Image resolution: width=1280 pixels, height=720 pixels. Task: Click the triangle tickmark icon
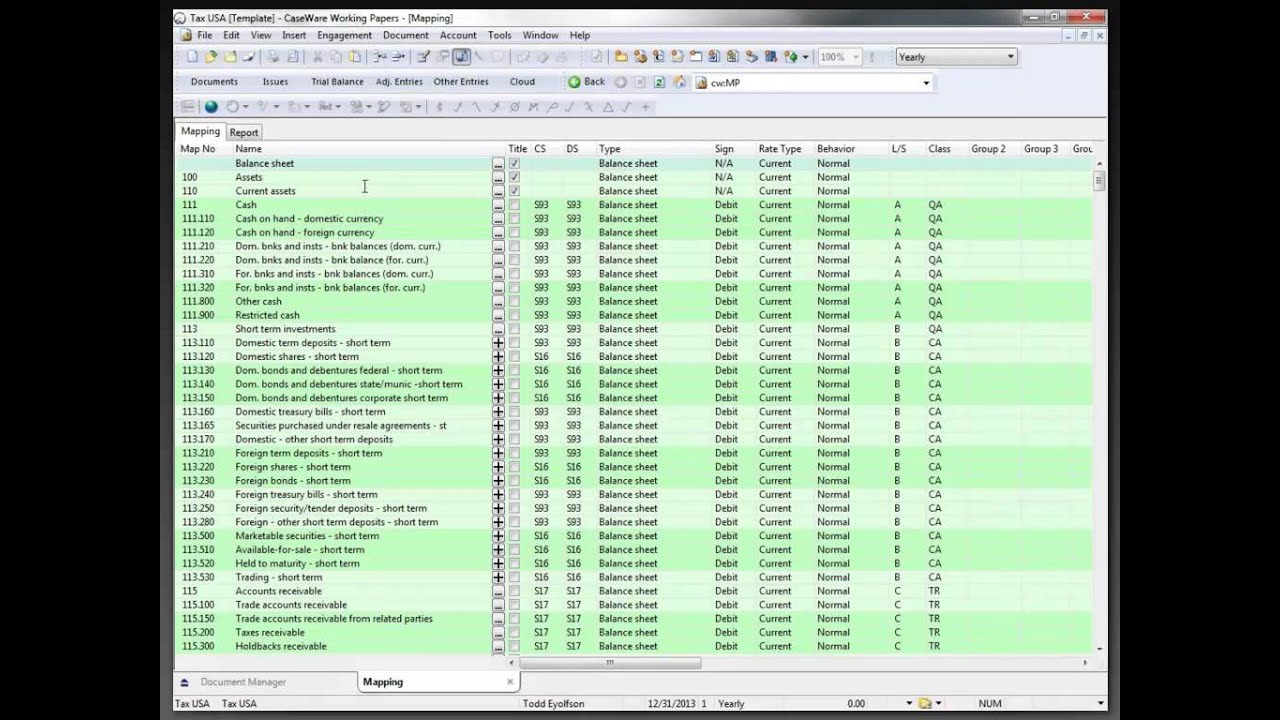pos(607,107)
